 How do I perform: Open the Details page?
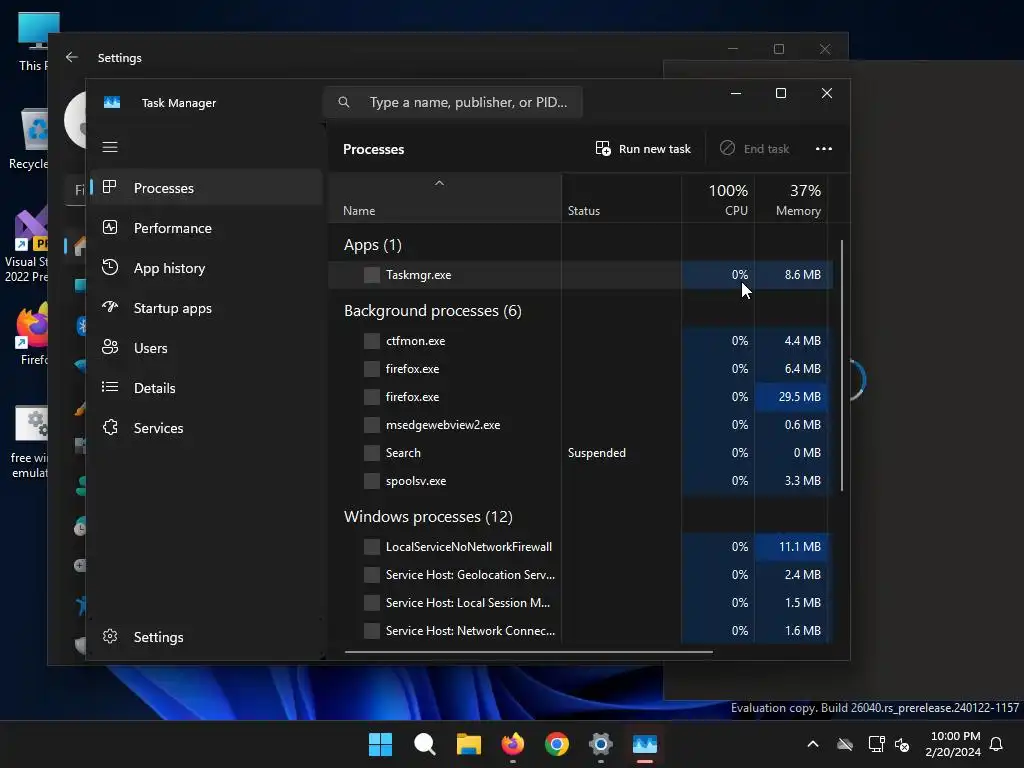click(206, 388)
